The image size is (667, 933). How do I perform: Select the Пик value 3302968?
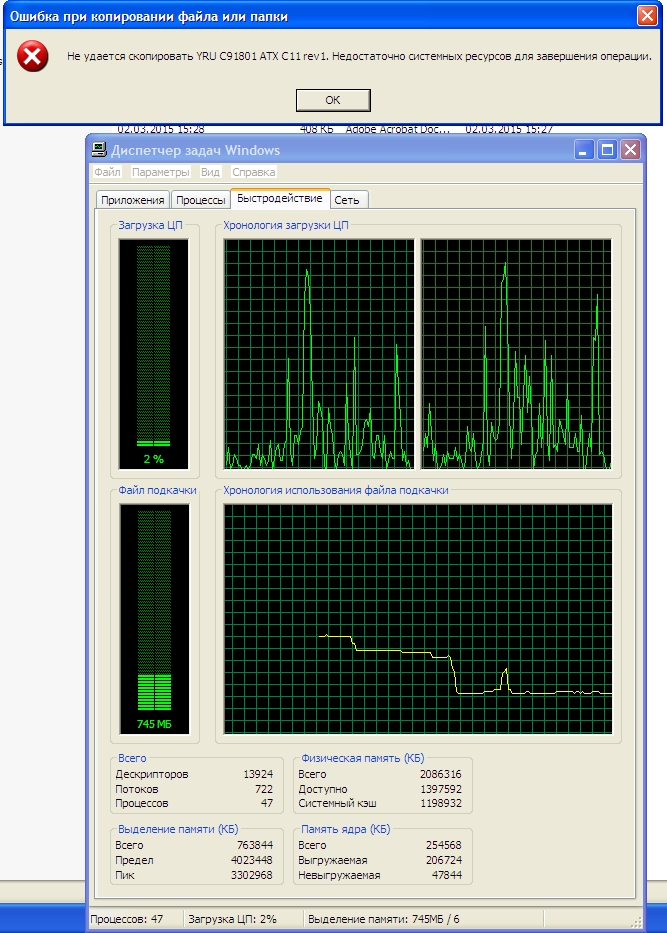click(x=252, y=875)
